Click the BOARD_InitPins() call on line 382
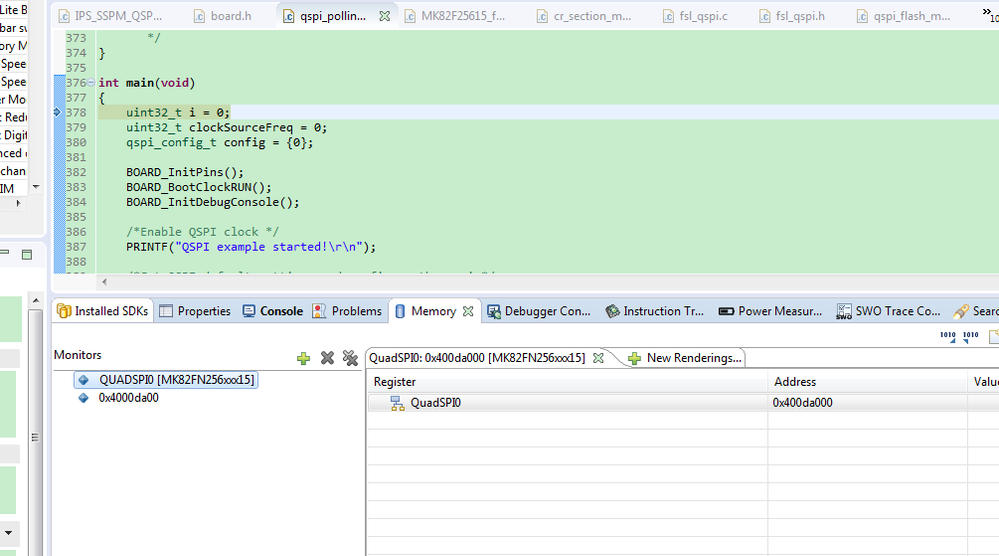The height and width of the screenshot is (556, 999). (185, 172)
